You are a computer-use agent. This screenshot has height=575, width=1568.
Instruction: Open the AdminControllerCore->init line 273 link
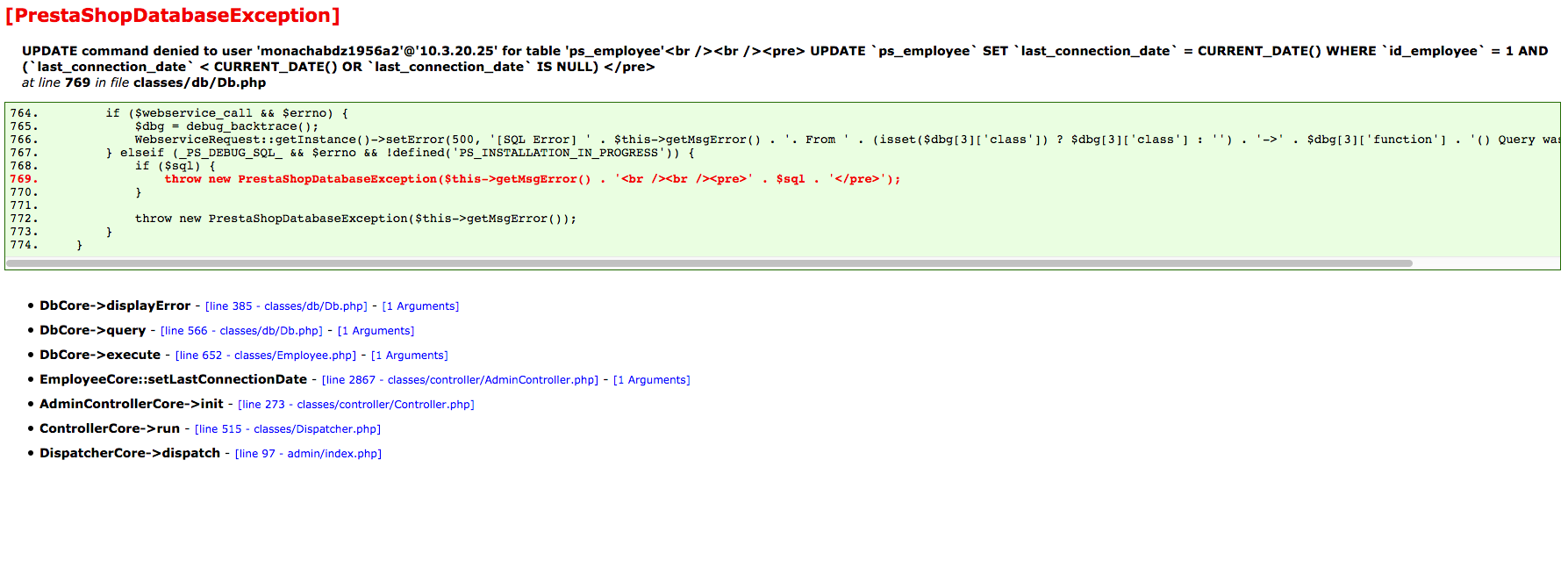coord(355,405)
